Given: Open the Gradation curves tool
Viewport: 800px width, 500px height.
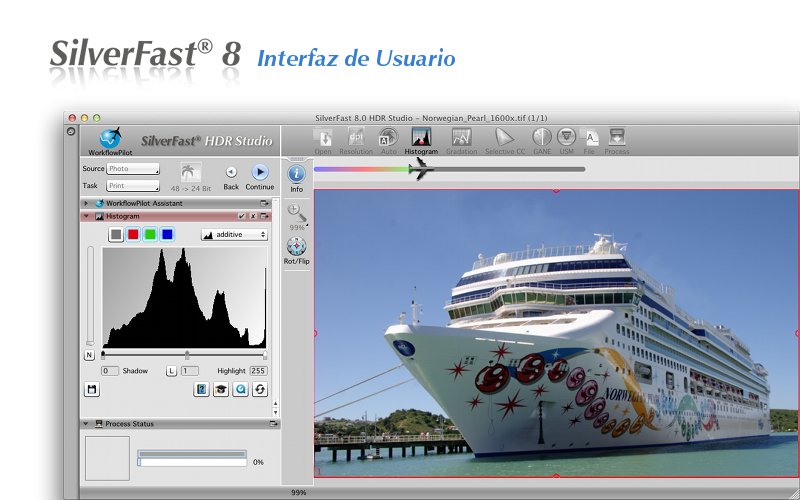Looking at the screenshot, I should click(461, 137).
